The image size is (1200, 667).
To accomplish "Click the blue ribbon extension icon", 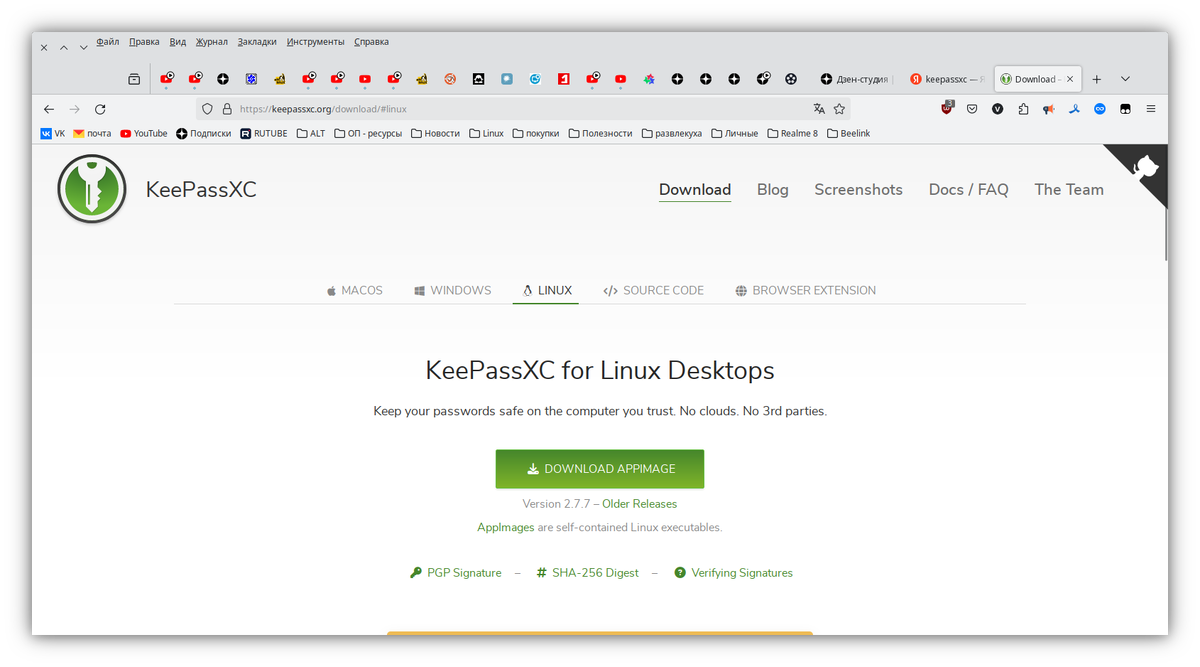I will coord(1074,109).
